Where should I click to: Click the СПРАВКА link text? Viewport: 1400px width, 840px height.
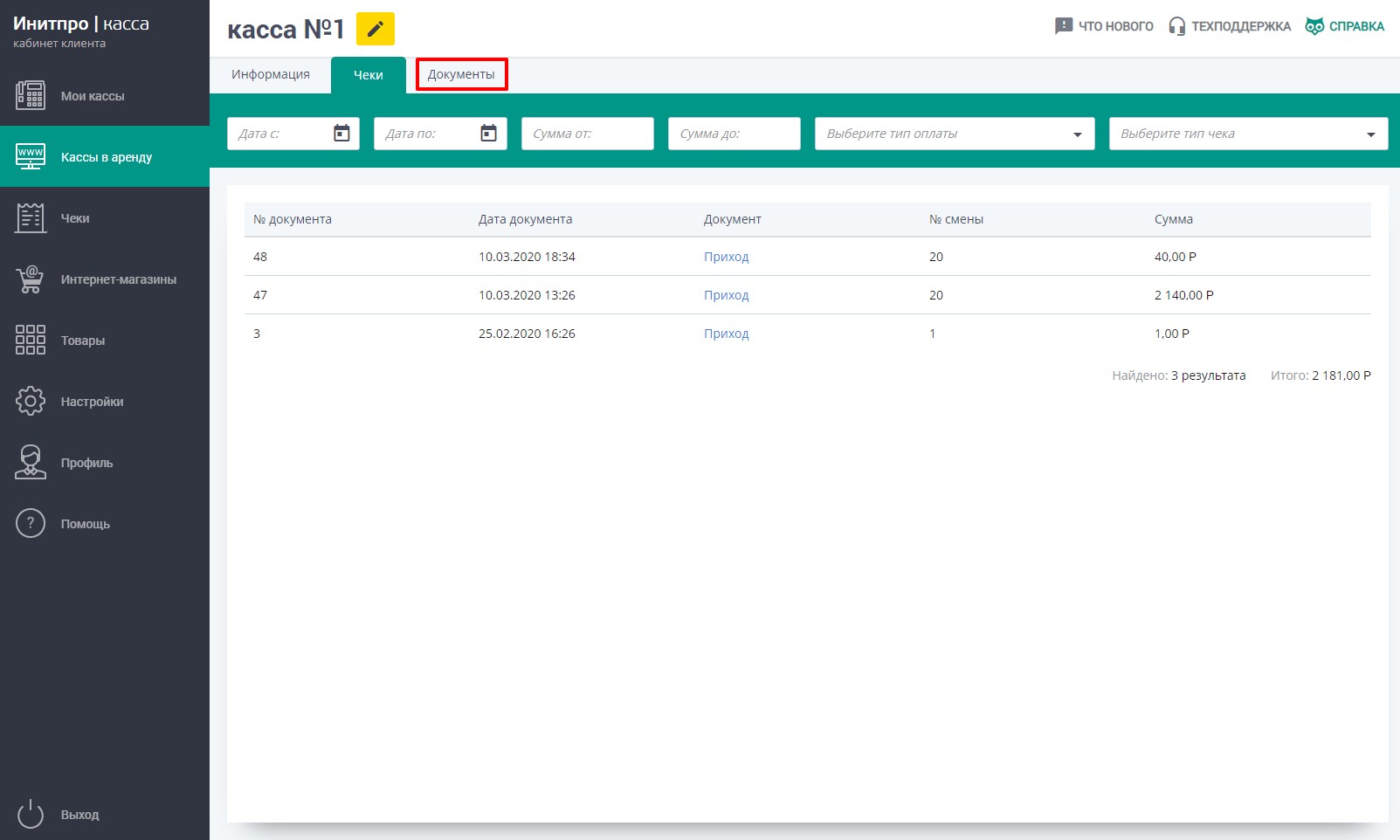pyautogui.click(x=1356, y=26)
